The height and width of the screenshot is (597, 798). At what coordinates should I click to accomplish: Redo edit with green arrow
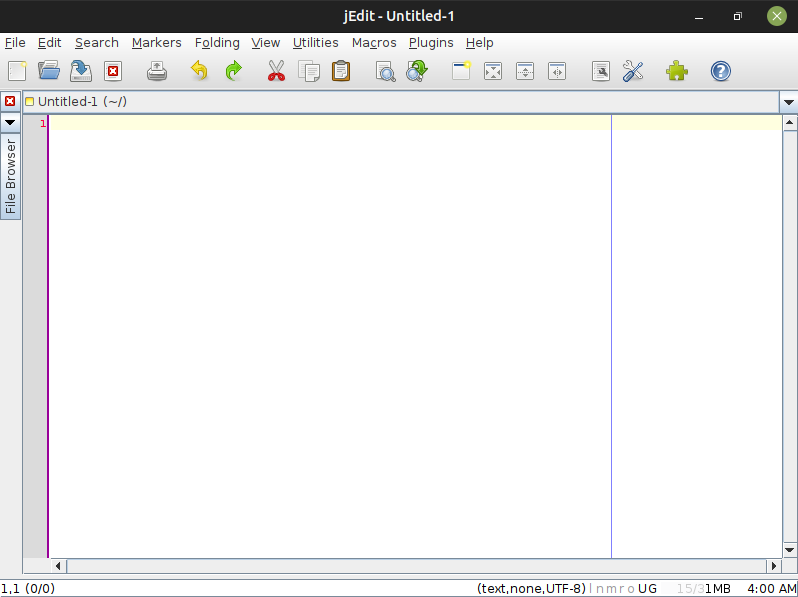(234, 71)
